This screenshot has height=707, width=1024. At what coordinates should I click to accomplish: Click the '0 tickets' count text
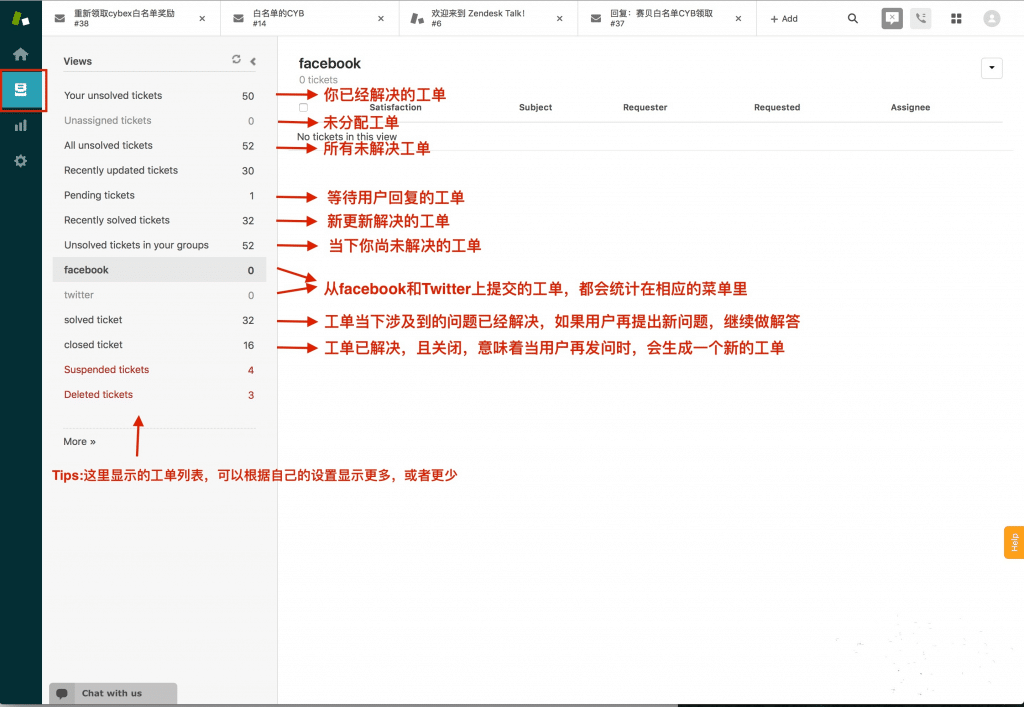pos(318,80)
